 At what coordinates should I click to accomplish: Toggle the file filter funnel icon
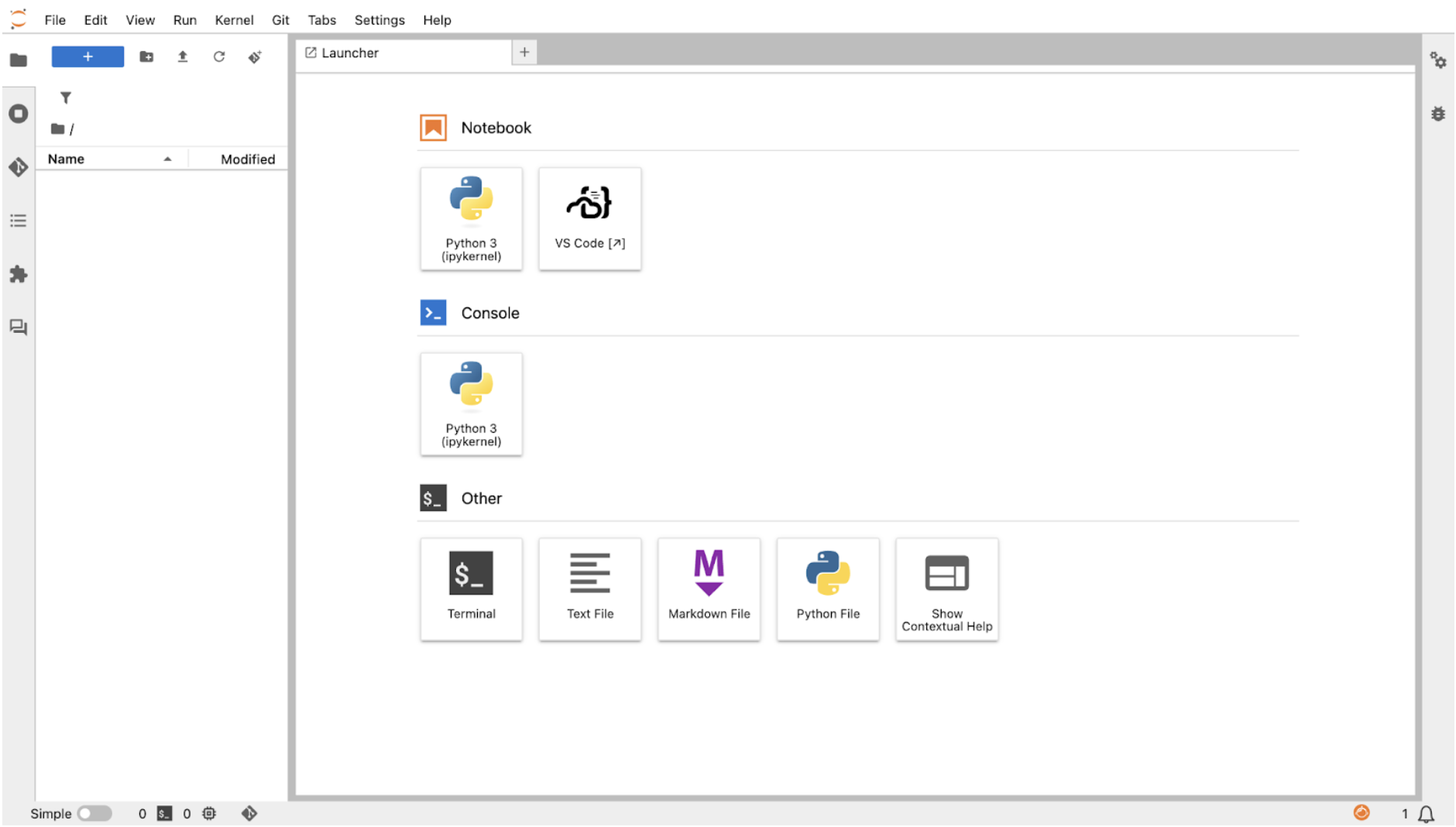point(66,98)
